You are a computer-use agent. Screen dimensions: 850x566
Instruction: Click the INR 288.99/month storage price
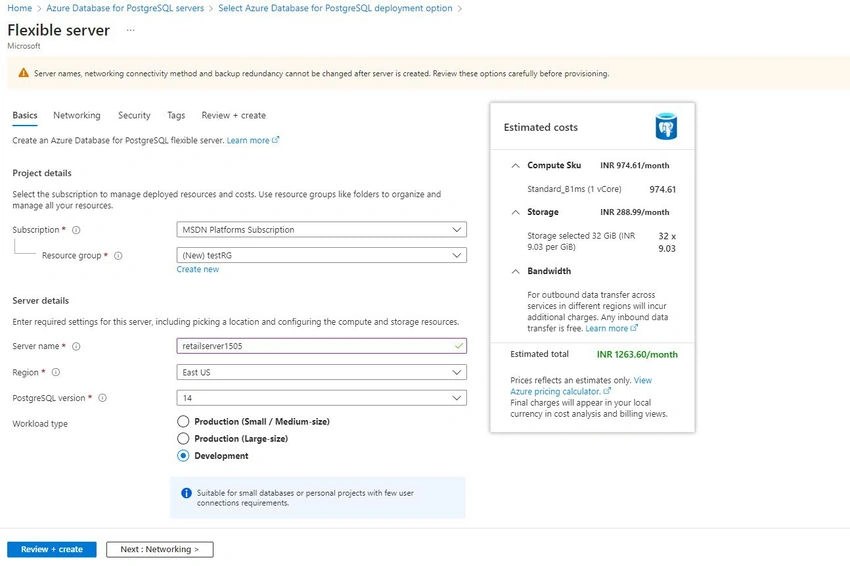click(x=634, y=212)
